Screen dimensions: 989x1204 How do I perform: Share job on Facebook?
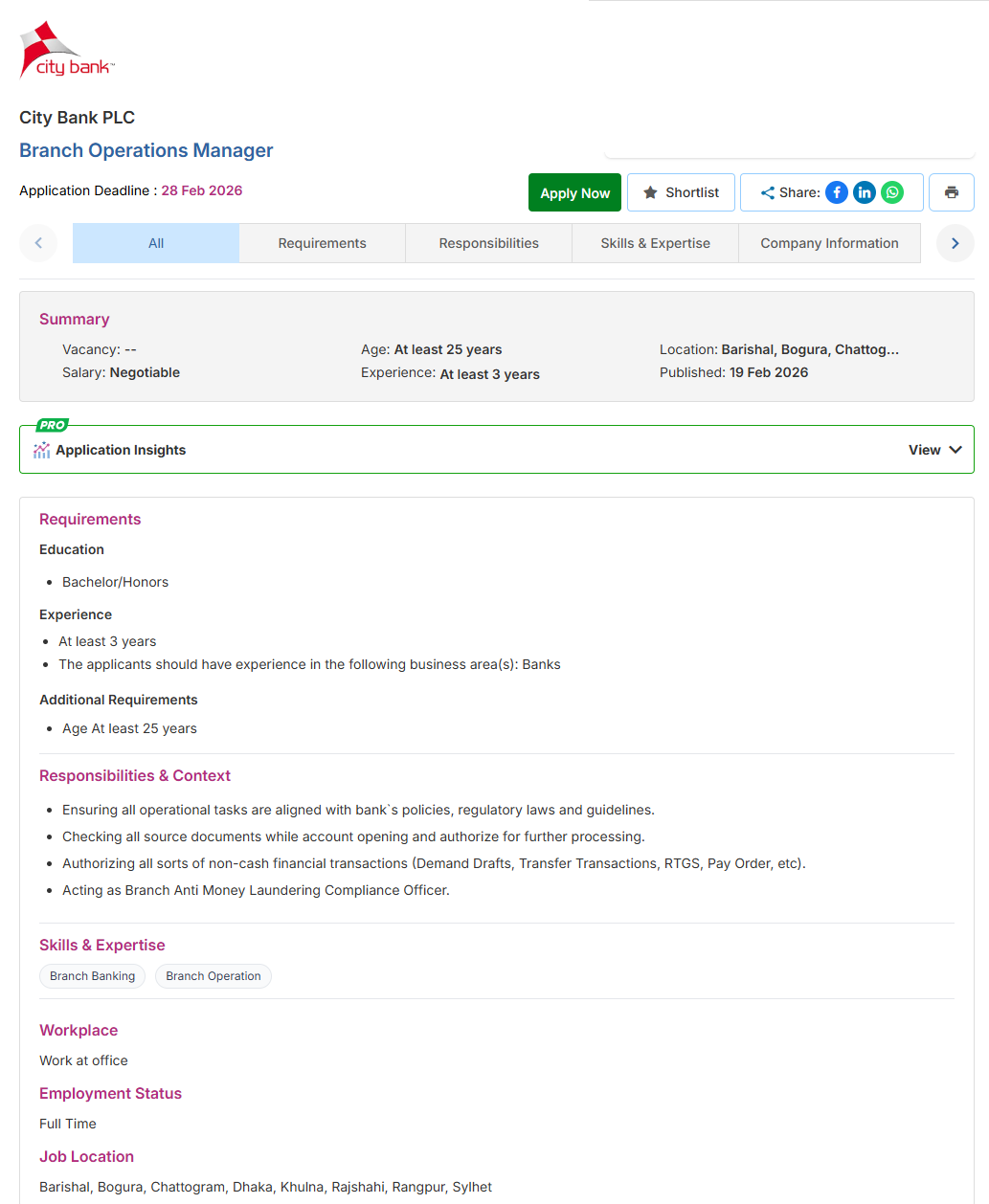(x=837, y=192)
